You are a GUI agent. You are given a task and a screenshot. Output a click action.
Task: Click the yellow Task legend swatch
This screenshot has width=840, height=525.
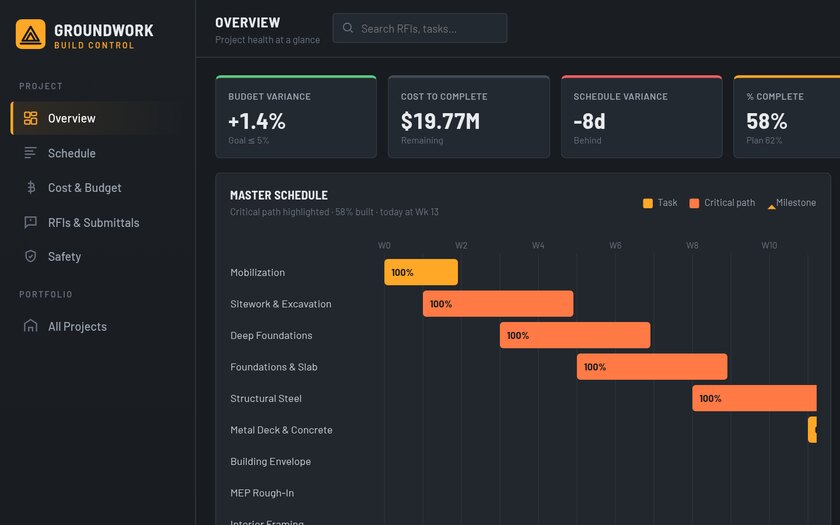point(648,203)
